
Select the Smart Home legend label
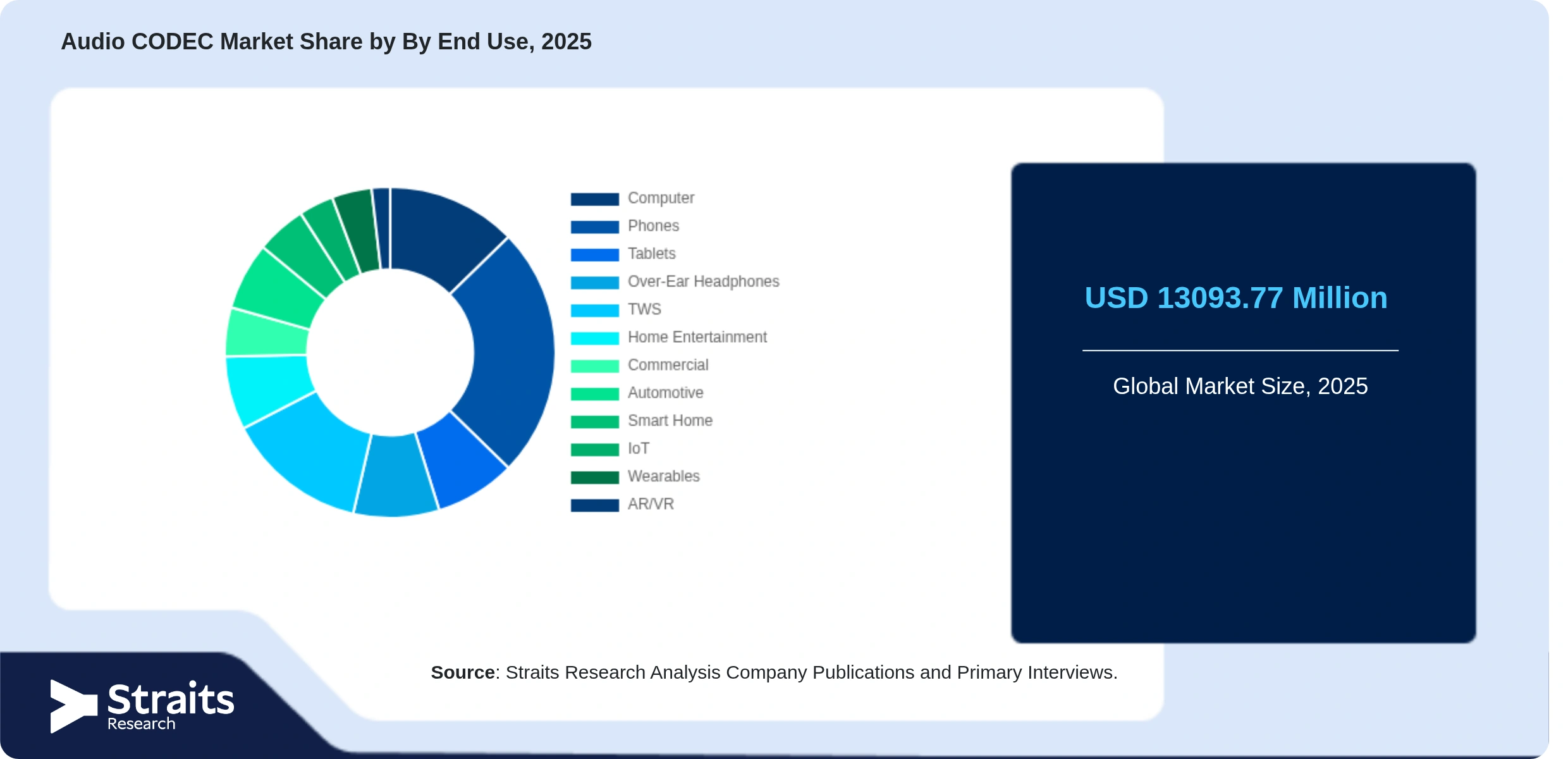pos(670,421)
